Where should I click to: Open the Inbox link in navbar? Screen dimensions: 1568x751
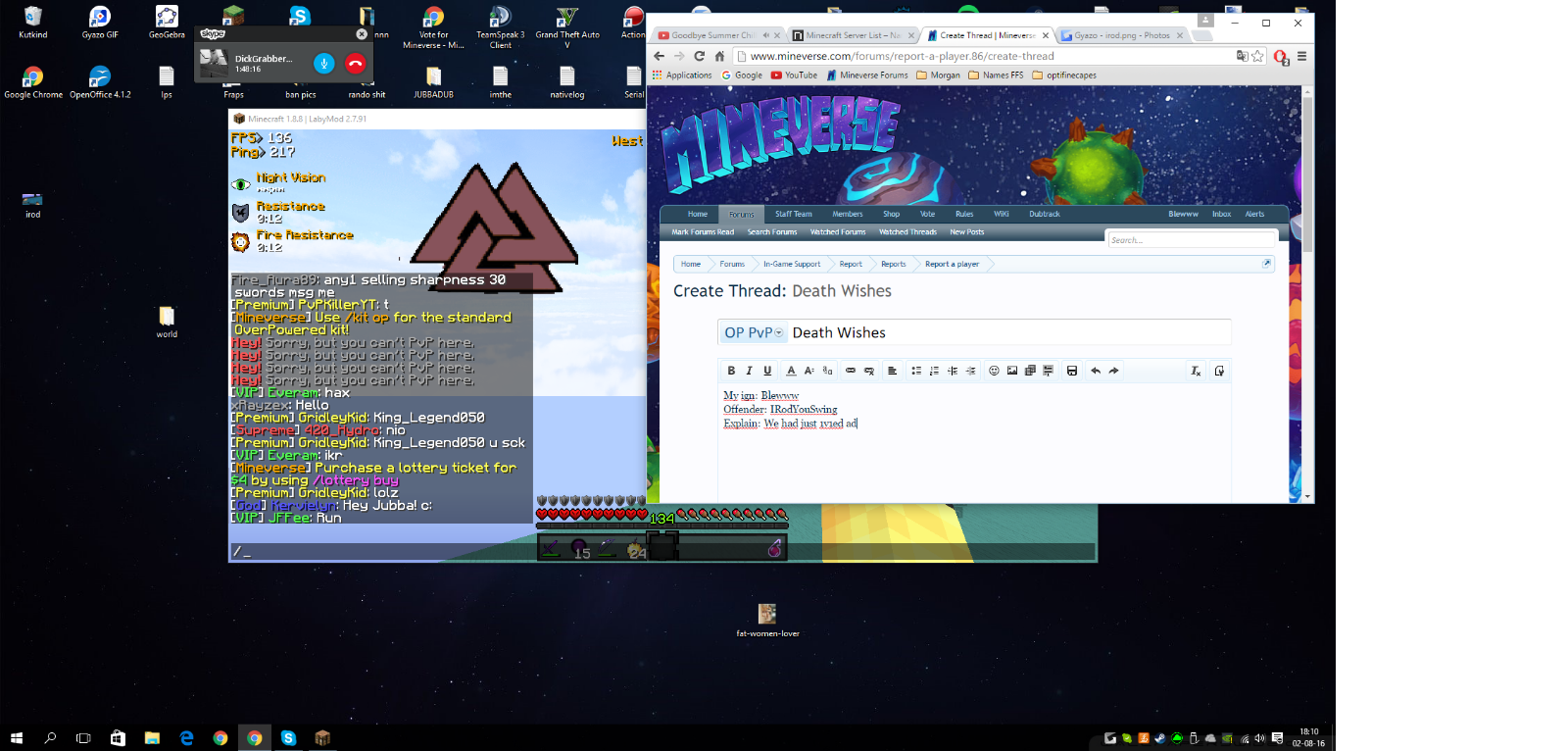click(x=1221, y=214)
